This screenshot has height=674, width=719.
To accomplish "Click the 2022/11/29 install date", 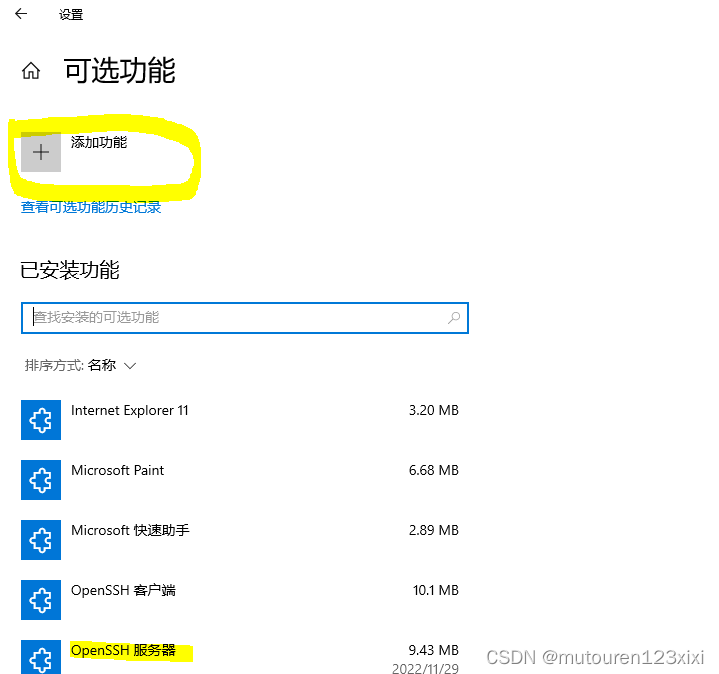I will click(x=425, y=668).
